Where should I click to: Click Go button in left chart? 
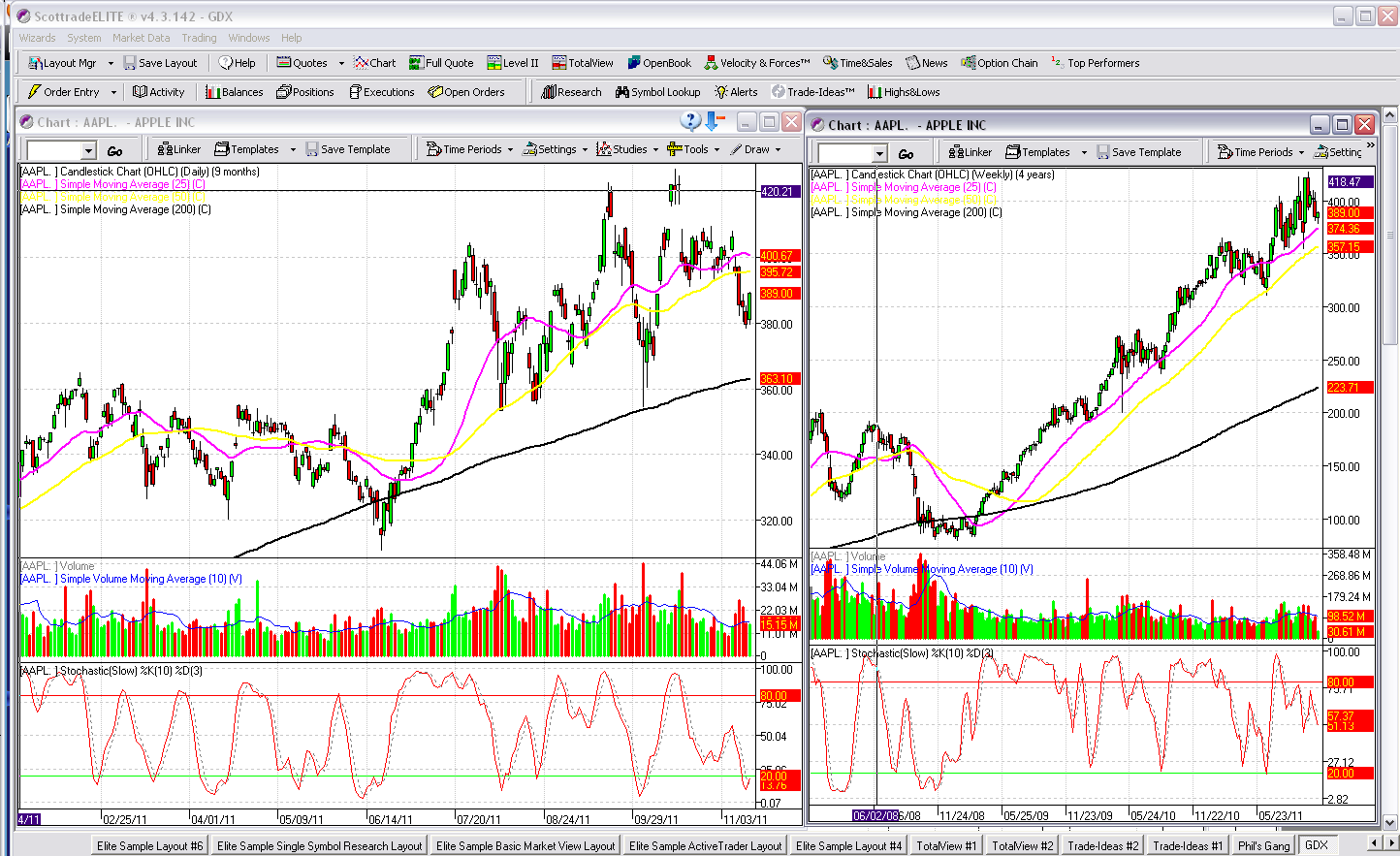(x=114, y=150)
